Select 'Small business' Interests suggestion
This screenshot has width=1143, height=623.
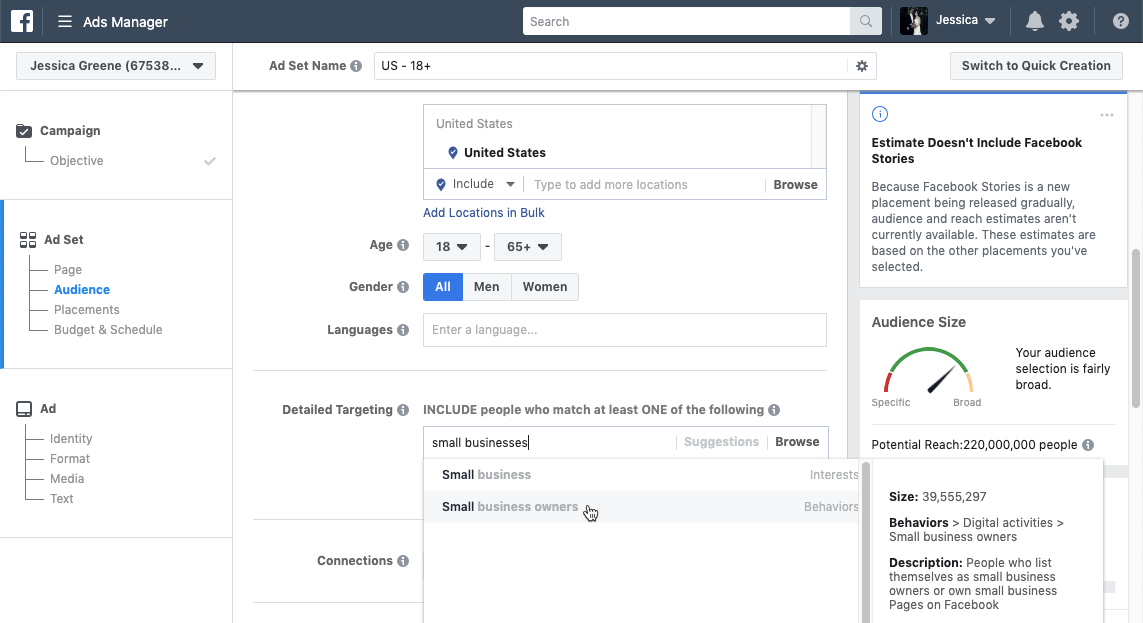[x=641, y=474]
